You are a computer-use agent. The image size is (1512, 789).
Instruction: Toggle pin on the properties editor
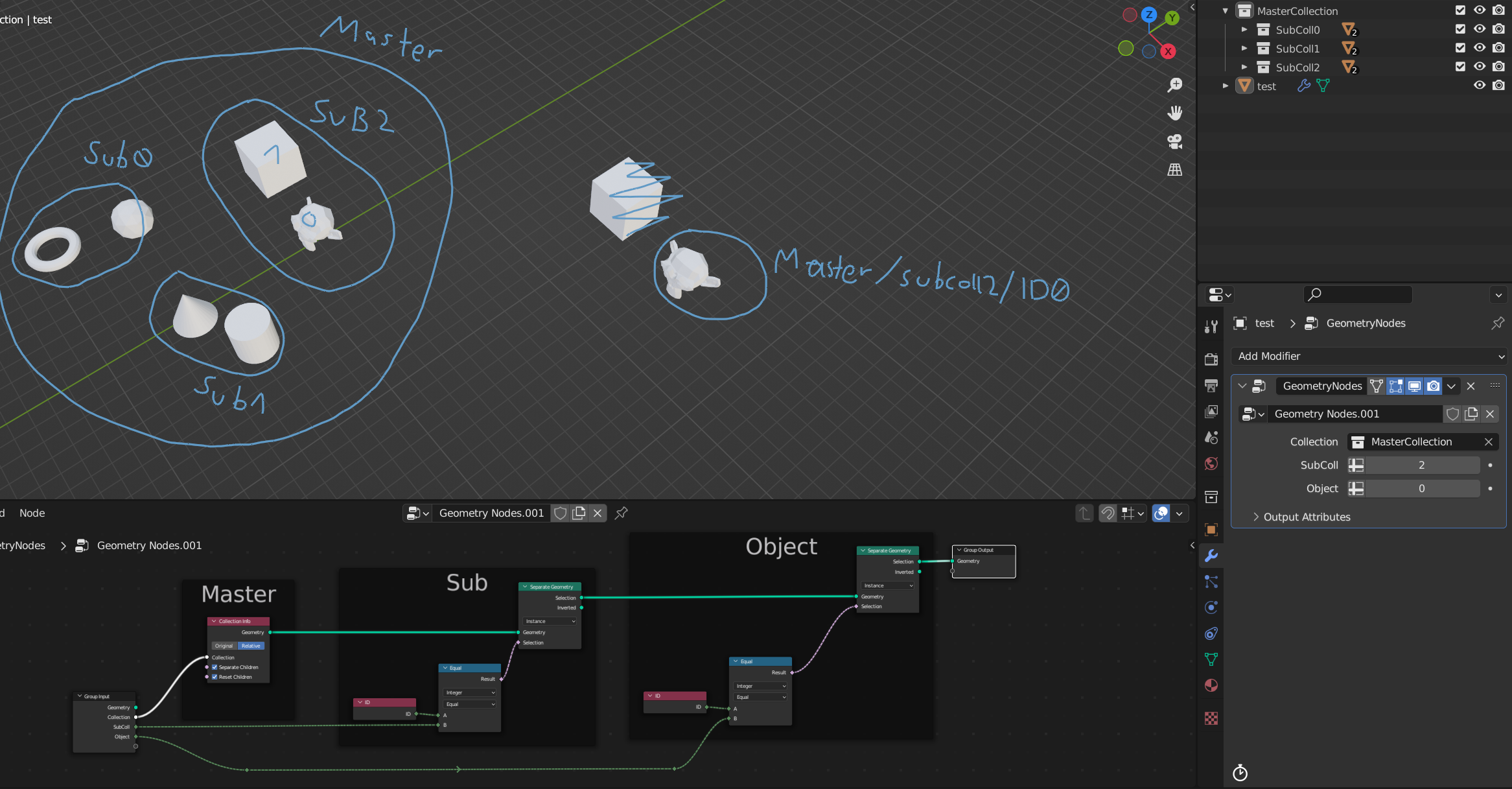(1497, 323)
